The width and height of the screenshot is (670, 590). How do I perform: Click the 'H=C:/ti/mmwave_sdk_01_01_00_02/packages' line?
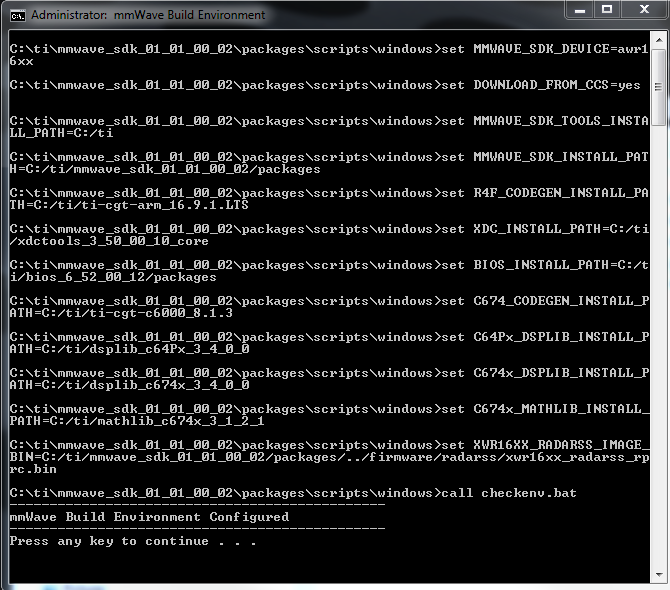[x=165, y=169]
